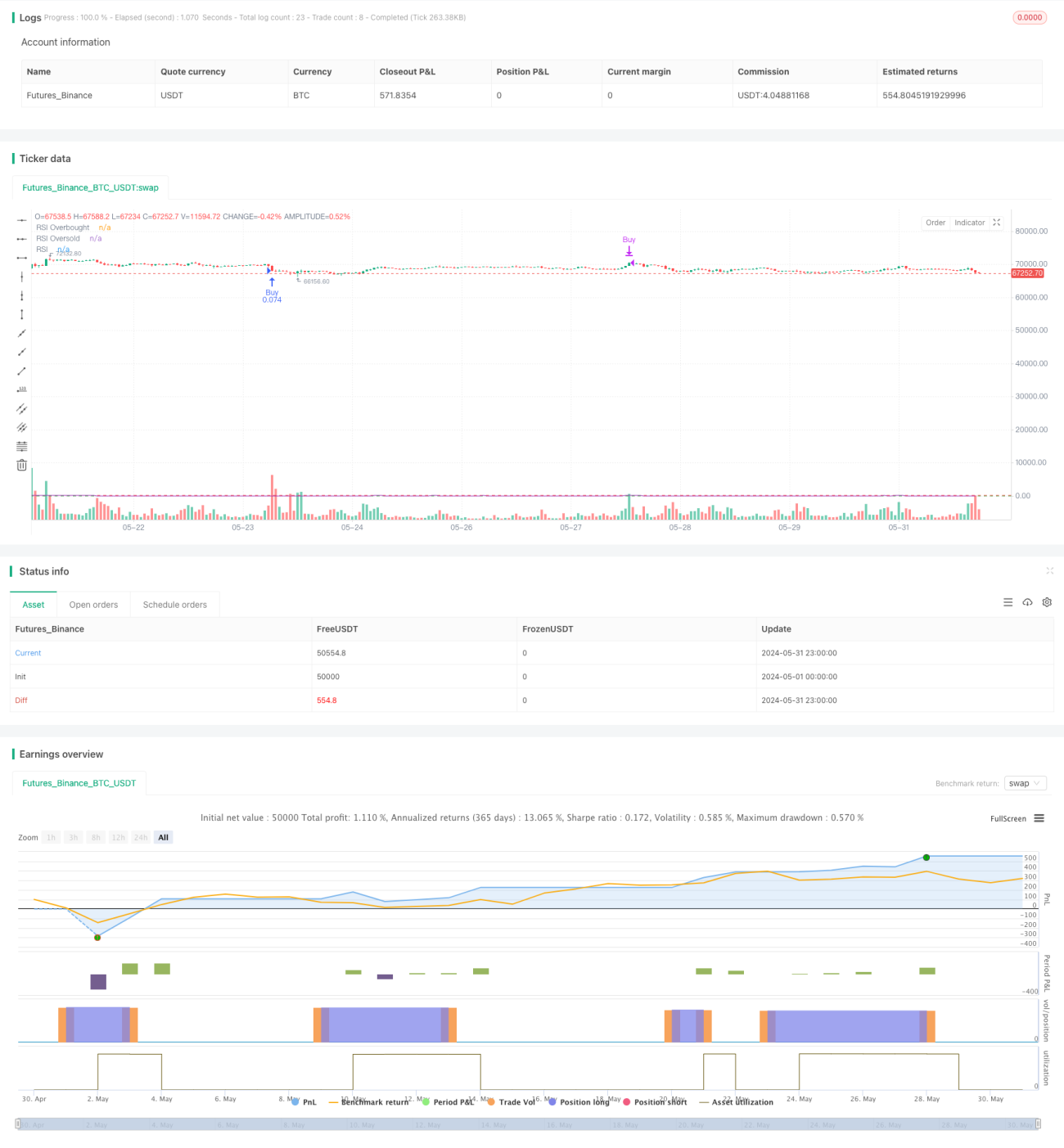Toggle the Position long legend series
The image size is (1064, 1148).
tap(579, 1102)
